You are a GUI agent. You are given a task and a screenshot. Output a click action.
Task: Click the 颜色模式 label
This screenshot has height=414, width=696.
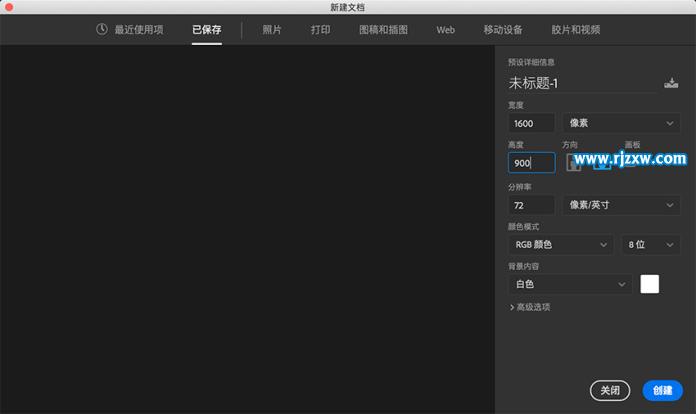pos(523,227)
